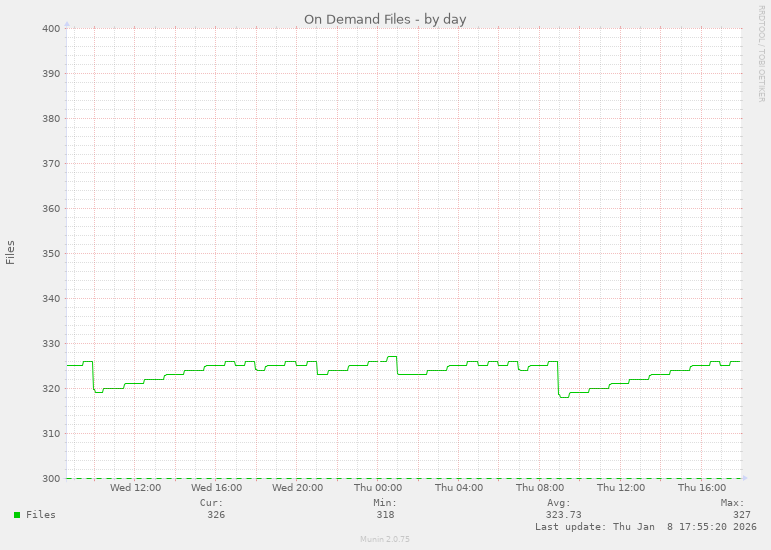Click the 'Wed 16:00' x-axis label
771x550 pixels.
(x=216, y=488)
